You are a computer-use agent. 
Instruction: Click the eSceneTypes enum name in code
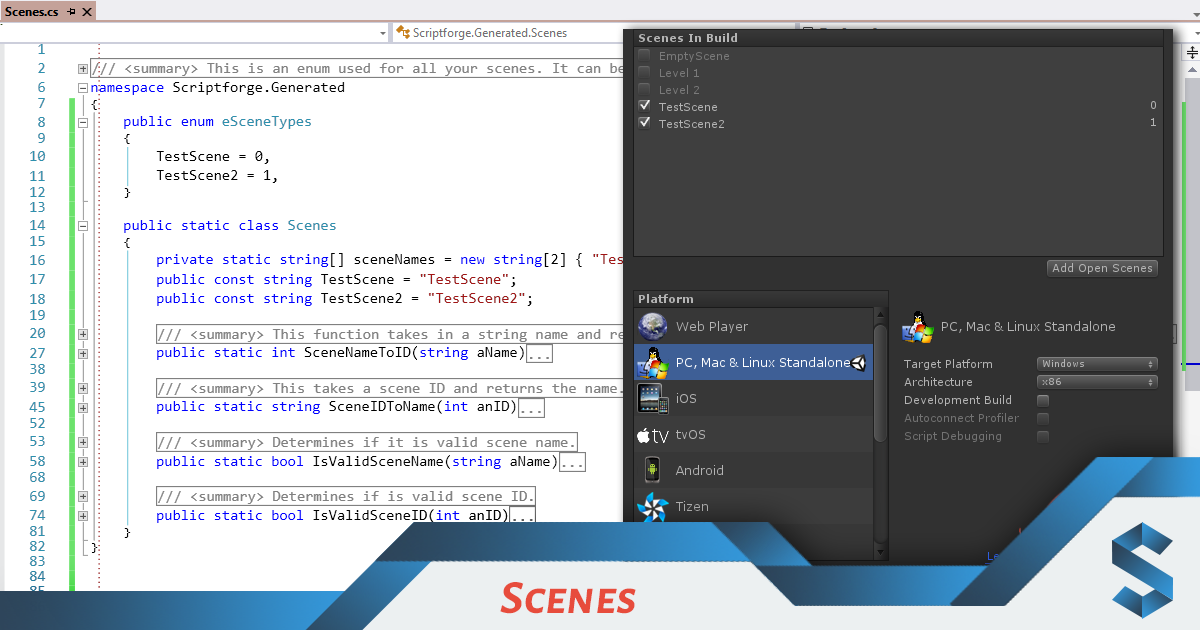coord(267,121)
